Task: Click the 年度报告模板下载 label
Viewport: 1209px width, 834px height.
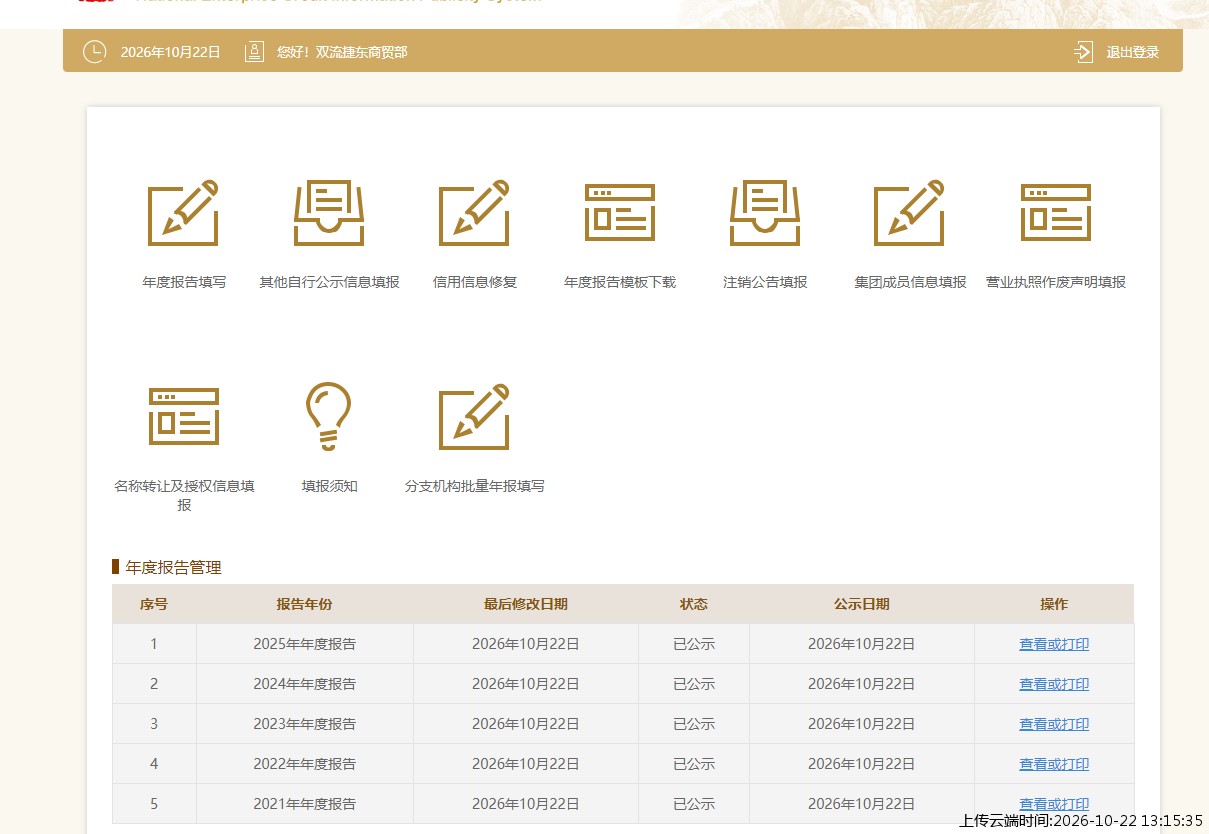Action: tap(620, 282)
